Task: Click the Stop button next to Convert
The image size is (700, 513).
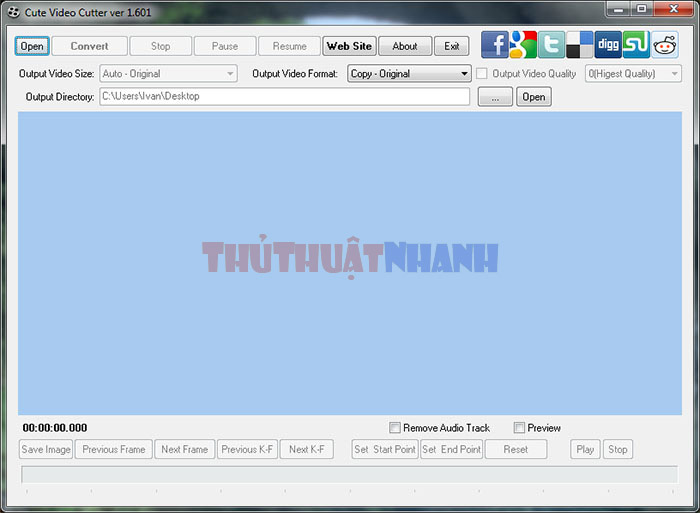Action: coord(161,46)
